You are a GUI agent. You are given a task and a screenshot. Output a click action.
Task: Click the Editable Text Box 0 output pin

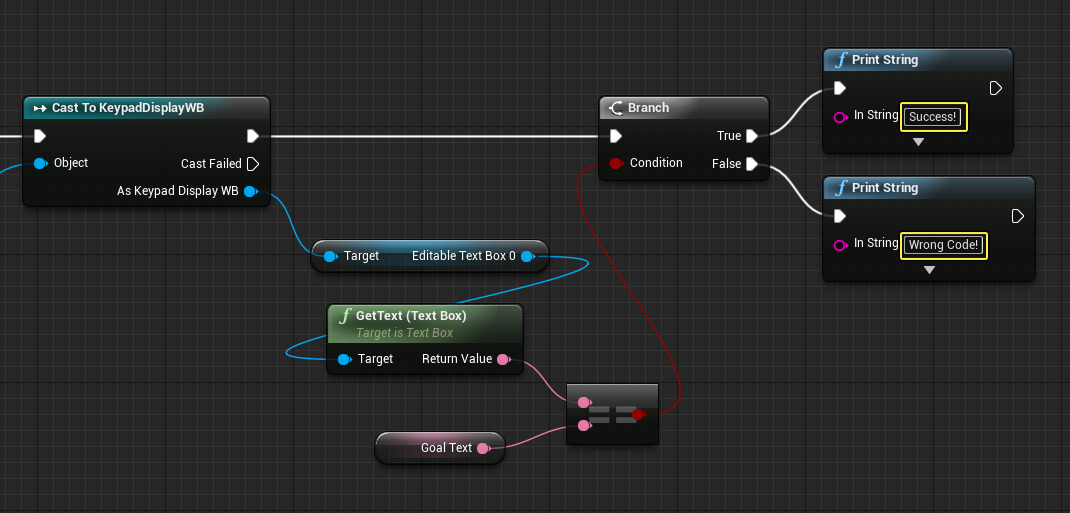tap(527, 256)
